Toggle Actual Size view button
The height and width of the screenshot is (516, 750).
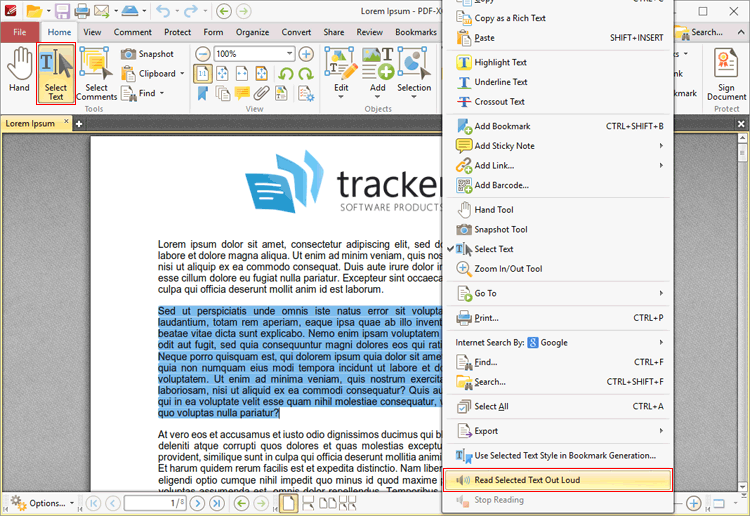click(202, 74)
